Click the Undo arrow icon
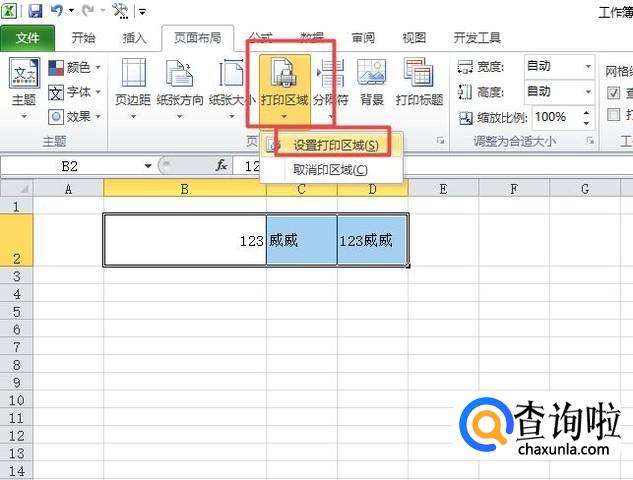Screen dimensions: 633x480 coord(57,11)
